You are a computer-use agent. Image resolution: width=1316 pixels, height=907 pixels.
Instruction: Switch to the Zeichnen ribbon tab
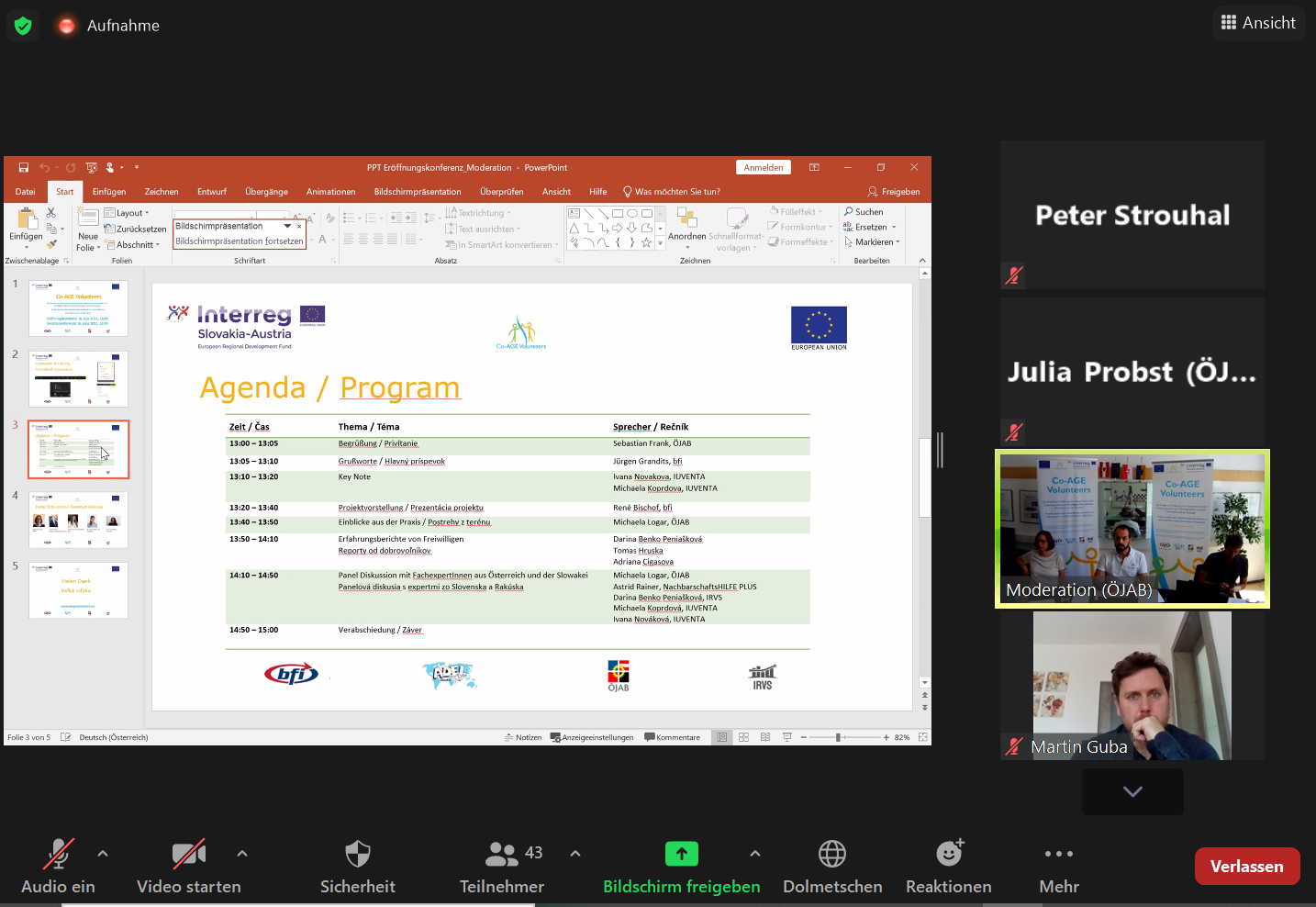162,192
